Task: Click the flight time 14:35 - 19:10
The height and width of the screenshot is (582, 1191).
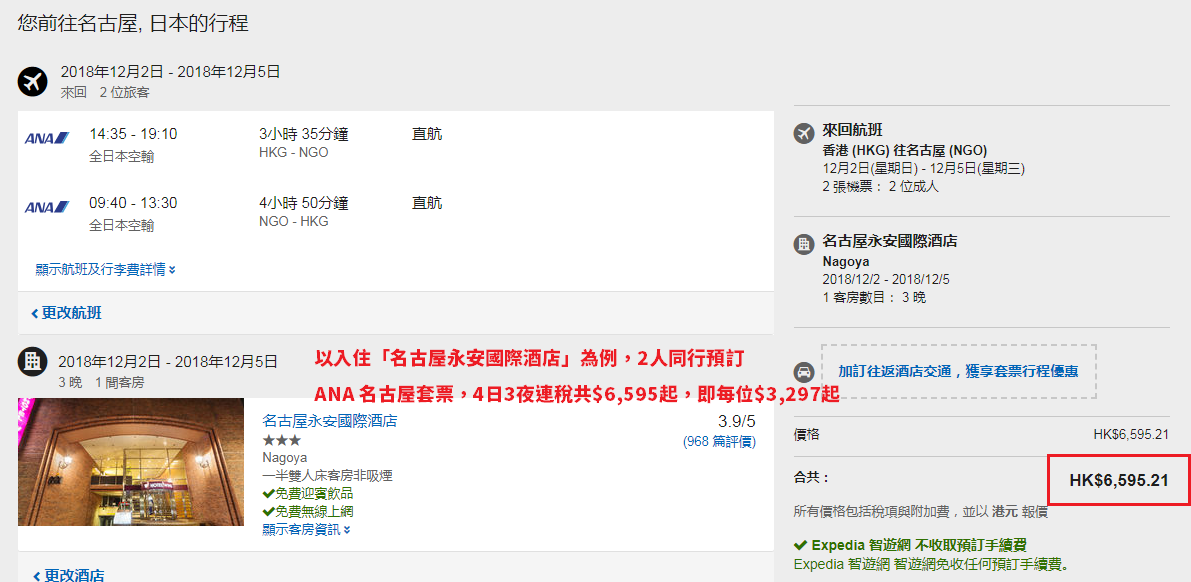Action: [x=133, y=134]
